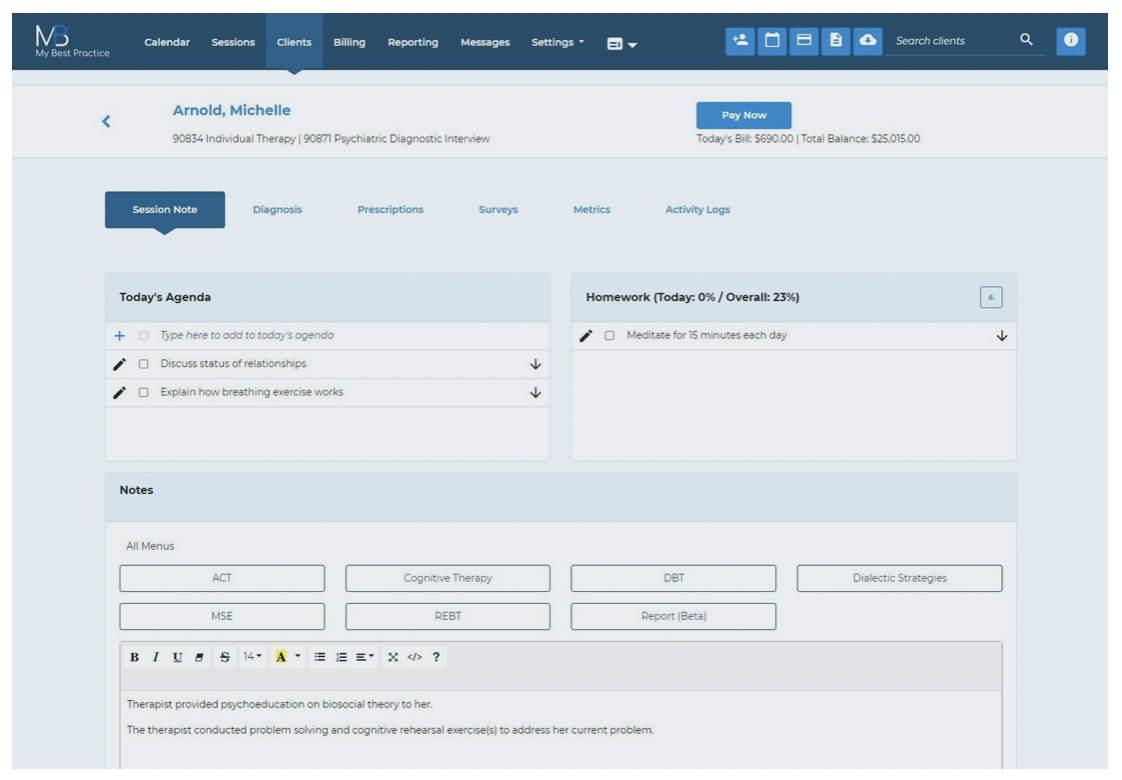
Task: Open the font size dropdown in the editor
Action: 251,657
